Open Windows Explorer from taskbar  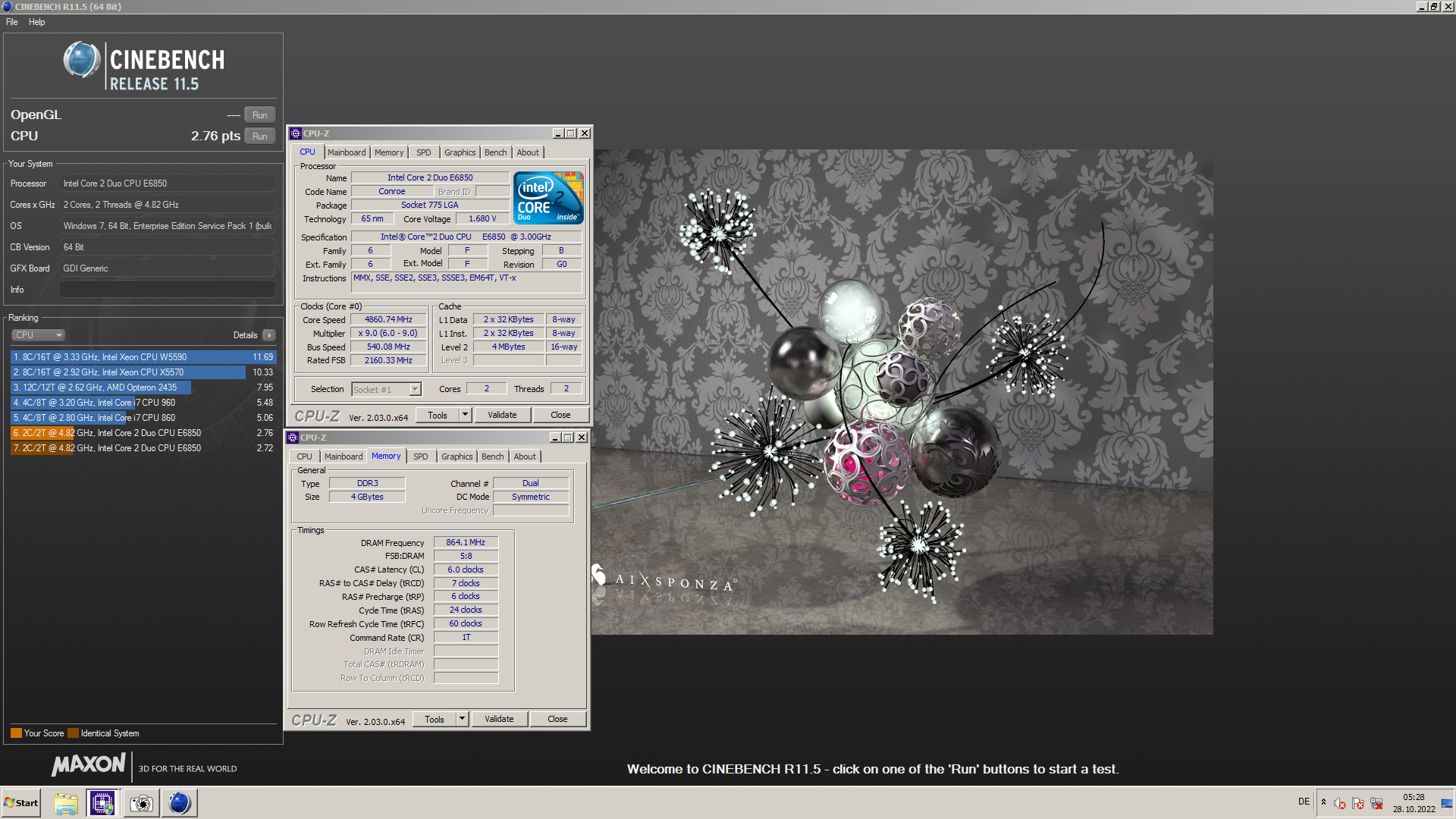point(66,803)
